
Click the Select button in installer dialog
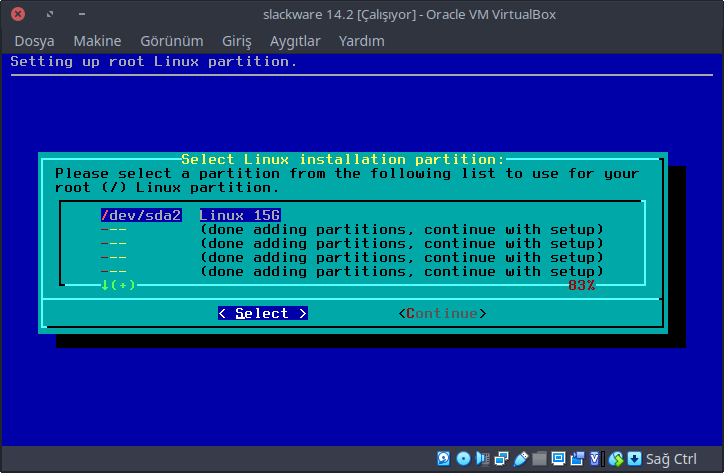click(x=263, y=314)
